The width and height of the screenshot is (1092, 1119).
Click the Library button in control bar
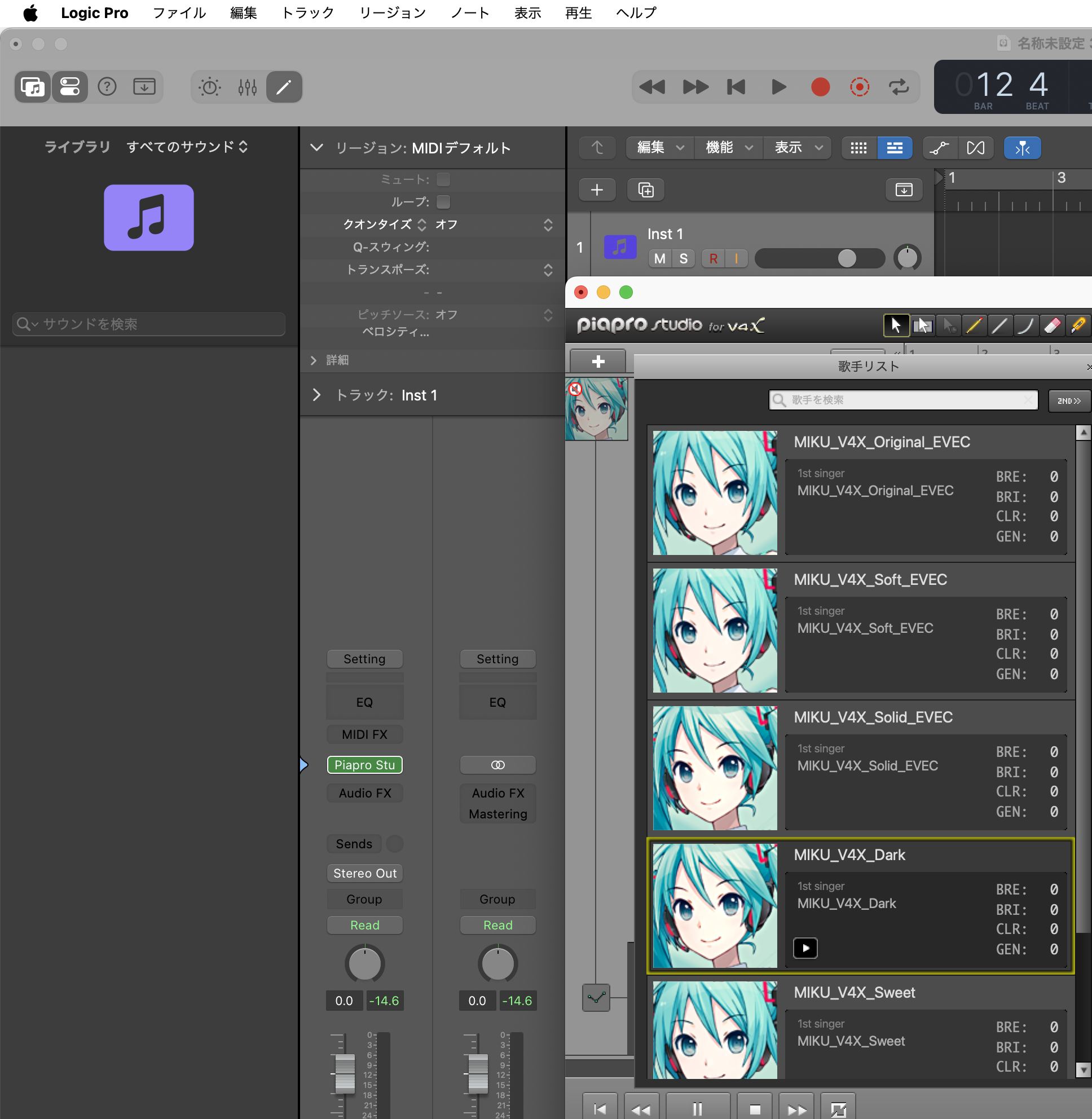click(33, 87)
